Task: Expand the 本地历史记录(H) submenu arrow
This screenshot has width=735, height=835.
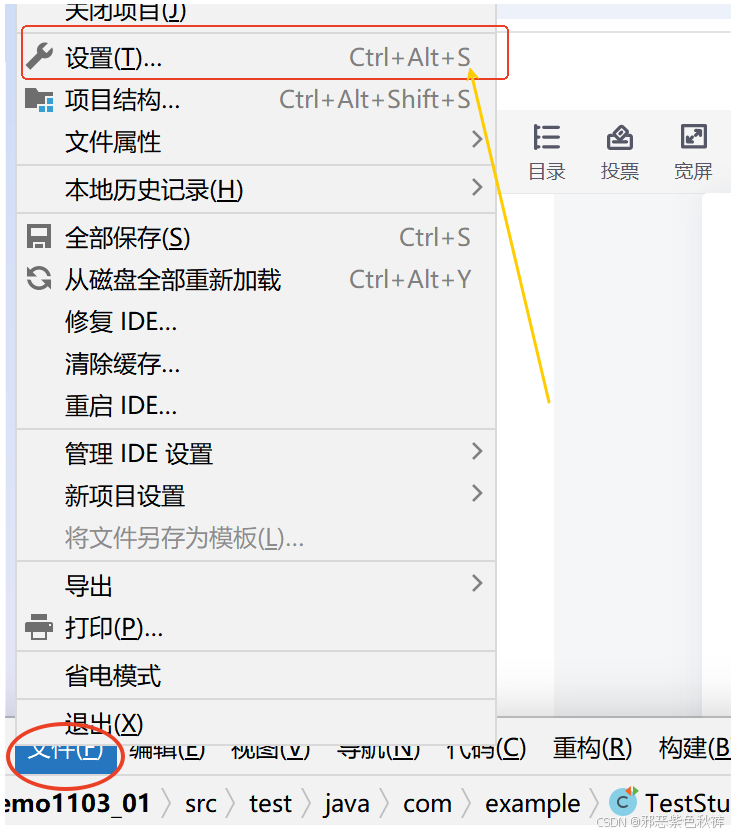Action: [477, 187]
